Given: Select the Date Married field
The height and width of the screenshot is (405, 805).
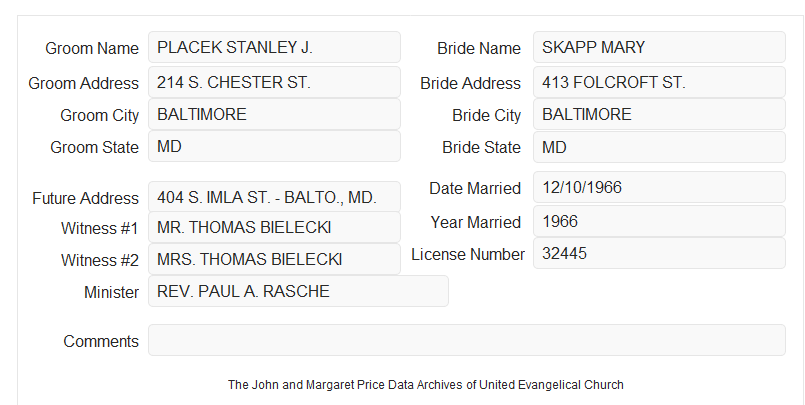Looking at the screenshot, I should tap(659, 187).
